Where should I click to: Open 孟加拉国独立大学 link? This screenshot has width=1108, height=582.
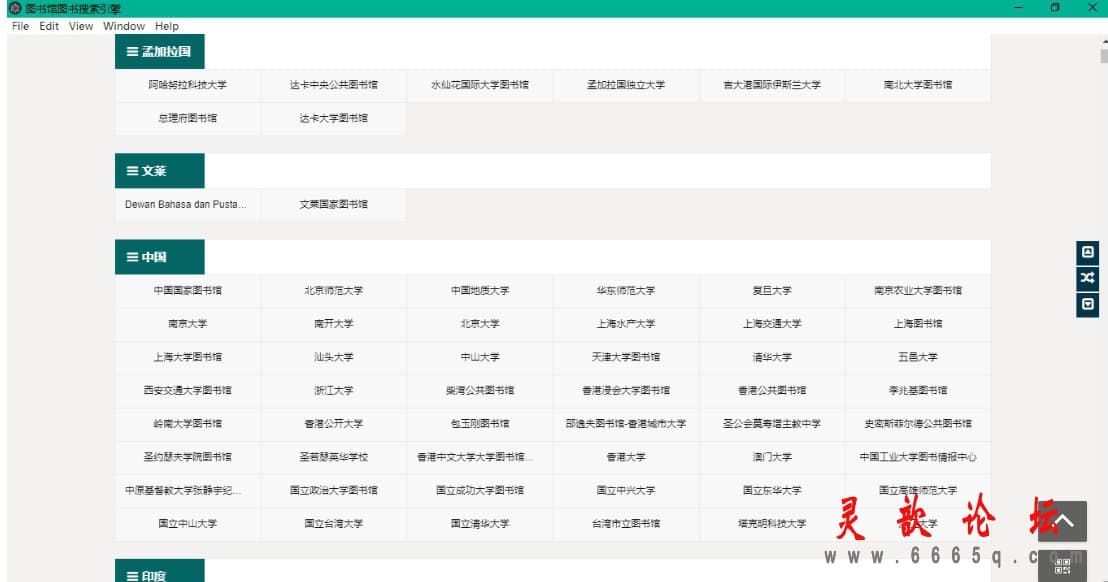click(x=626, y=85)
